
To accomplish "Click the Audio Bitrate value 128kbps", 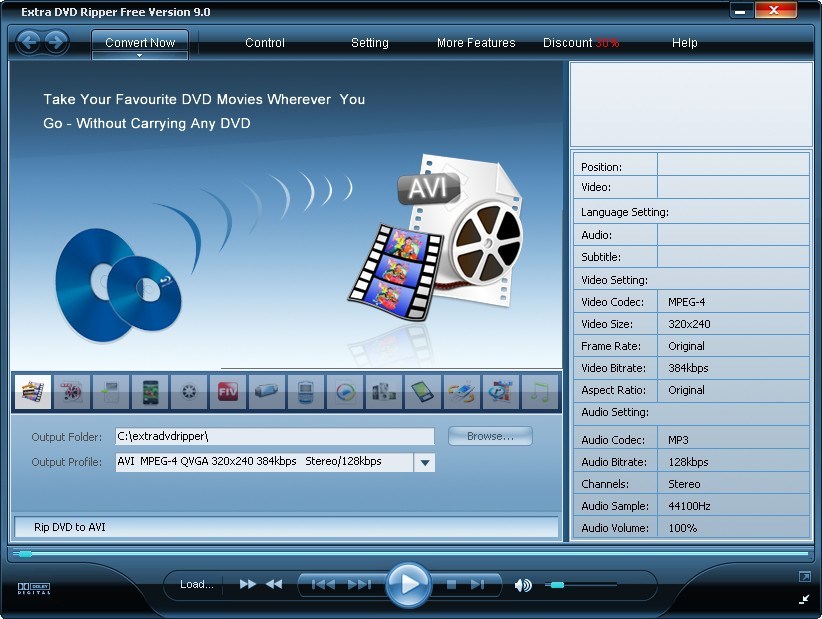I will pyautogui.click(x=688, y=462).
